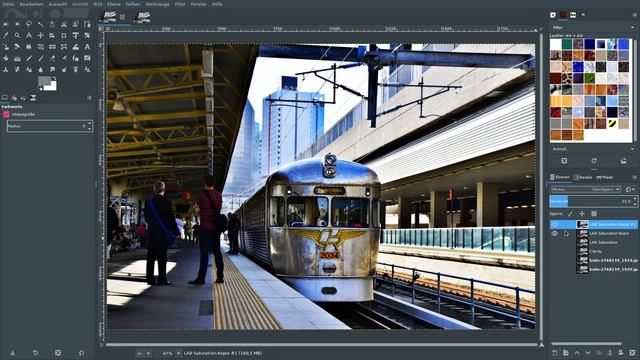This screenshot has width=640, height=360.
Task: Toggle lock pixels brush icon next to Sperre
Action: (570, 213)
